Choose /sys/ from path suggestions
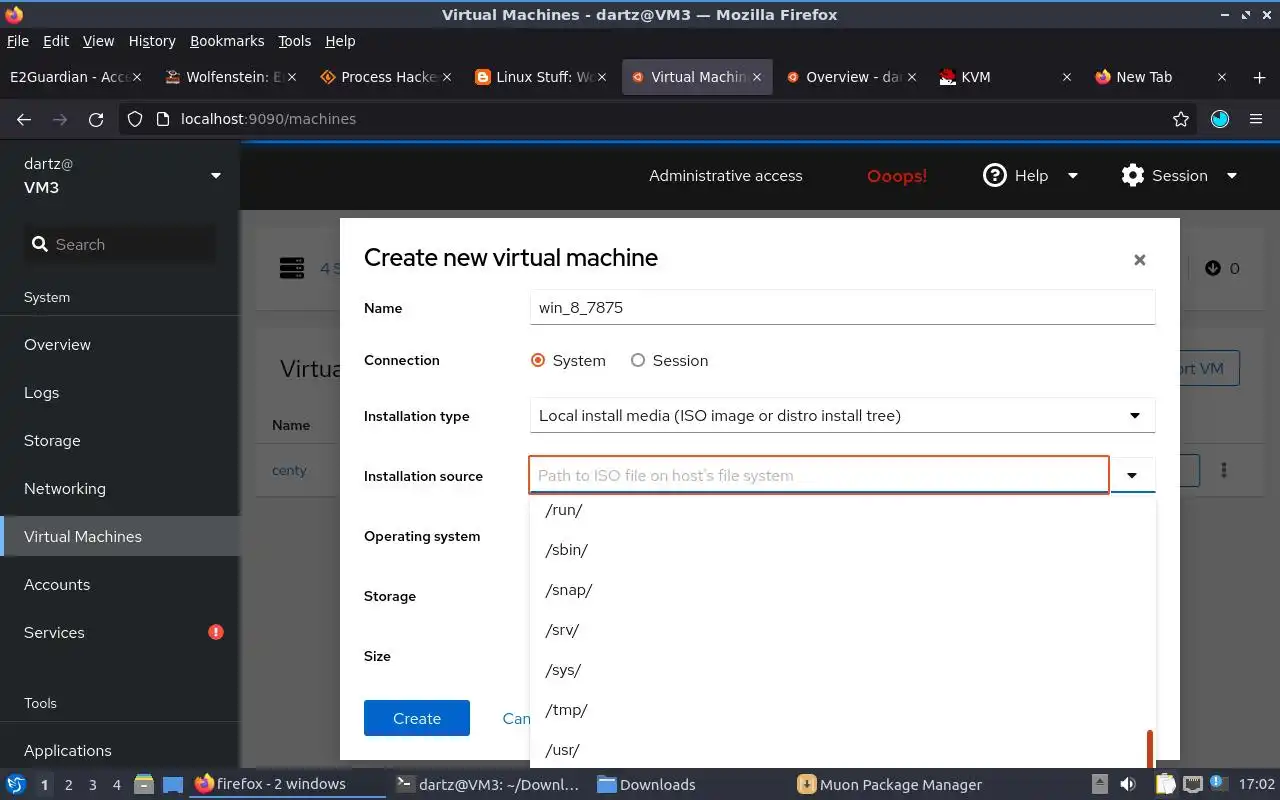Viewport: 1280px width, 800px height. pos(842,670)
